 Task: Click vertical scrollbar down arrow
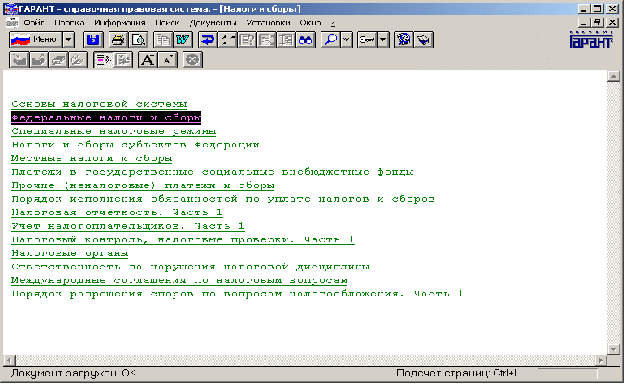[613, 350]
